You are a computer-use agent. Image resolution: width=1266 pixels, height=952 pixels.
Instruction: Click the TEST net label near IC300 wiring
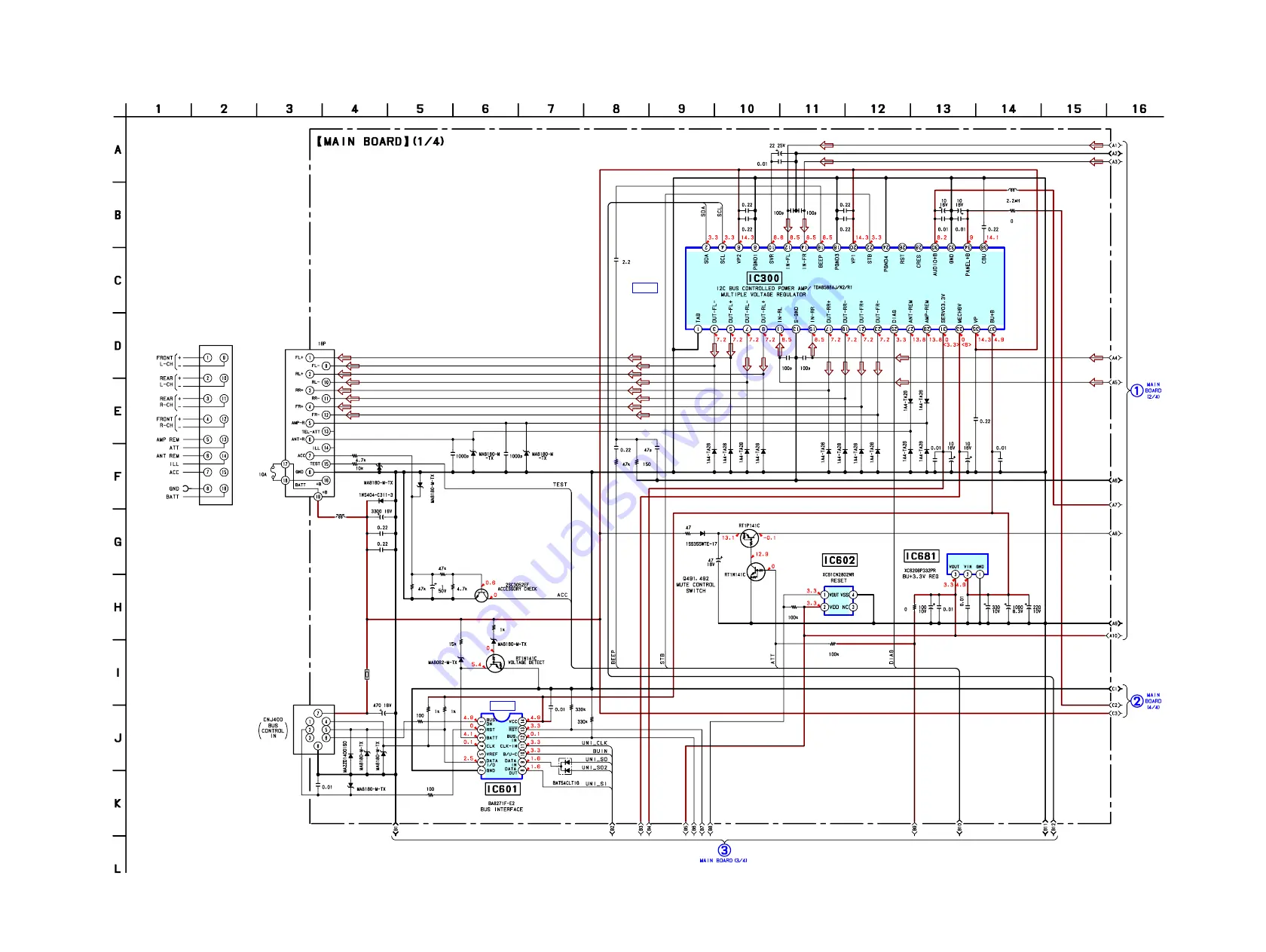tap(560, 485)
